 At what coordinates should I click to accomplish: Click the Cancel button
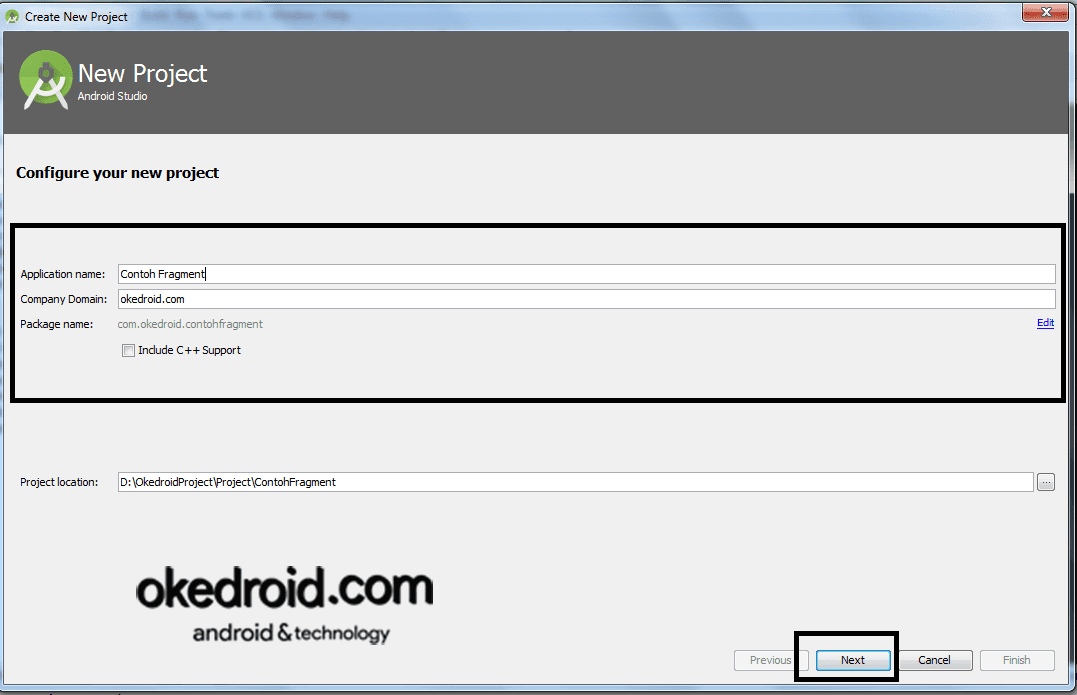pyautogui.click(x=934, y=660)
